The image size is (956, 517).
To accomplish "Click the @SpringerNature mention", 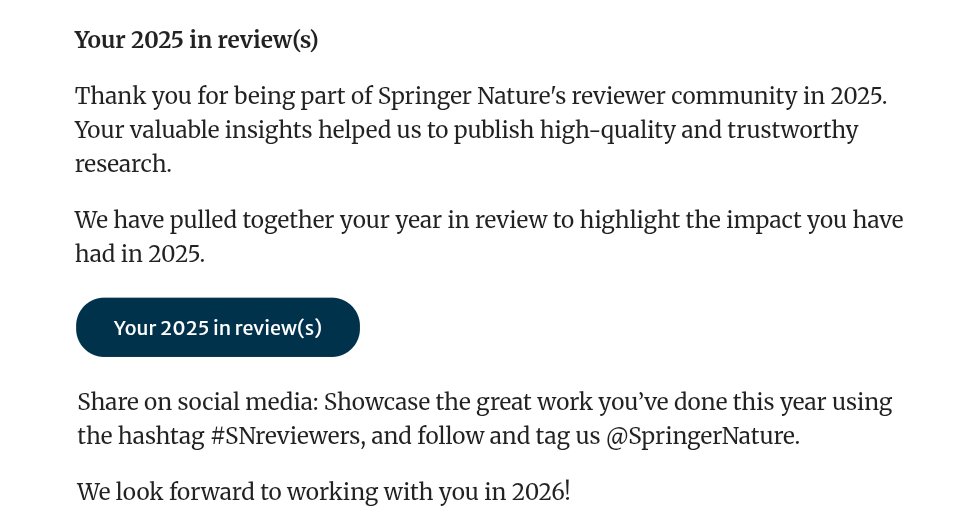I will click(701, 437).
